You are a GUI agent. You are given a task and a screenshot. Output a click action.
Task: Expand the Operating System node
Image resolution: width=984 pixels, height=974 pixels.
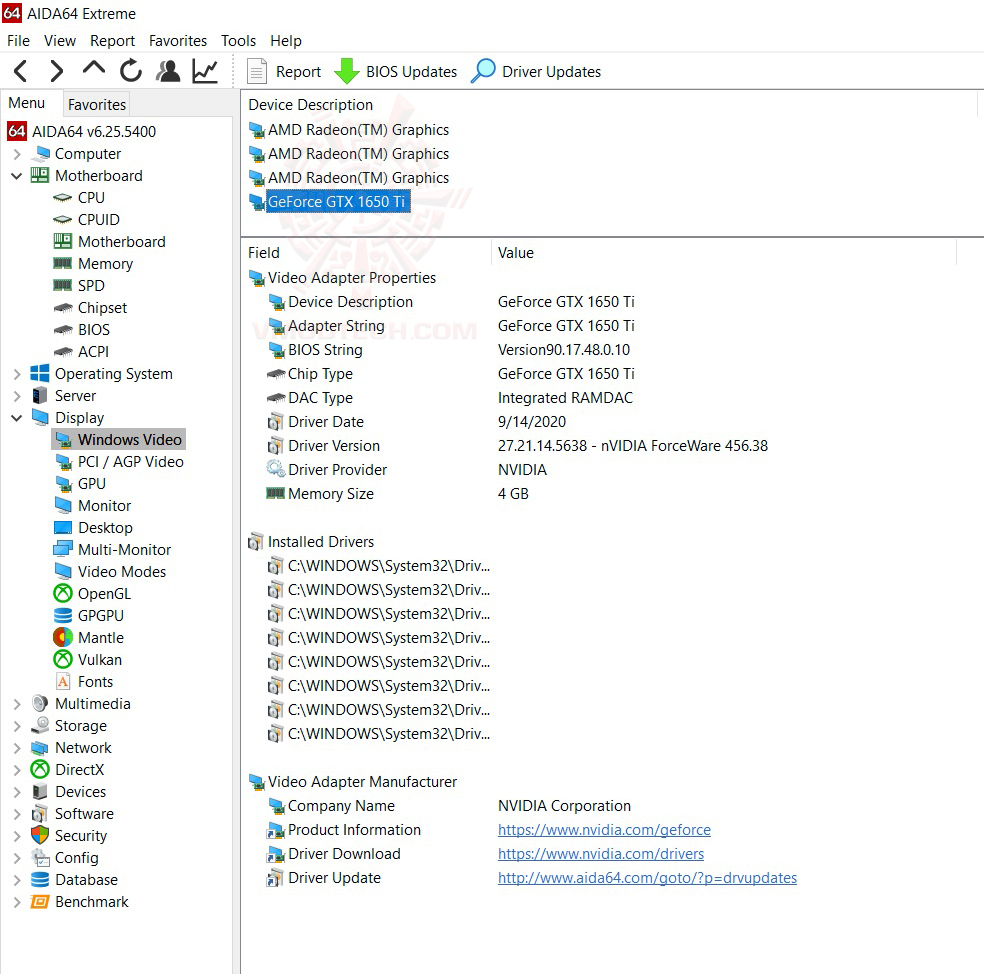17,374
